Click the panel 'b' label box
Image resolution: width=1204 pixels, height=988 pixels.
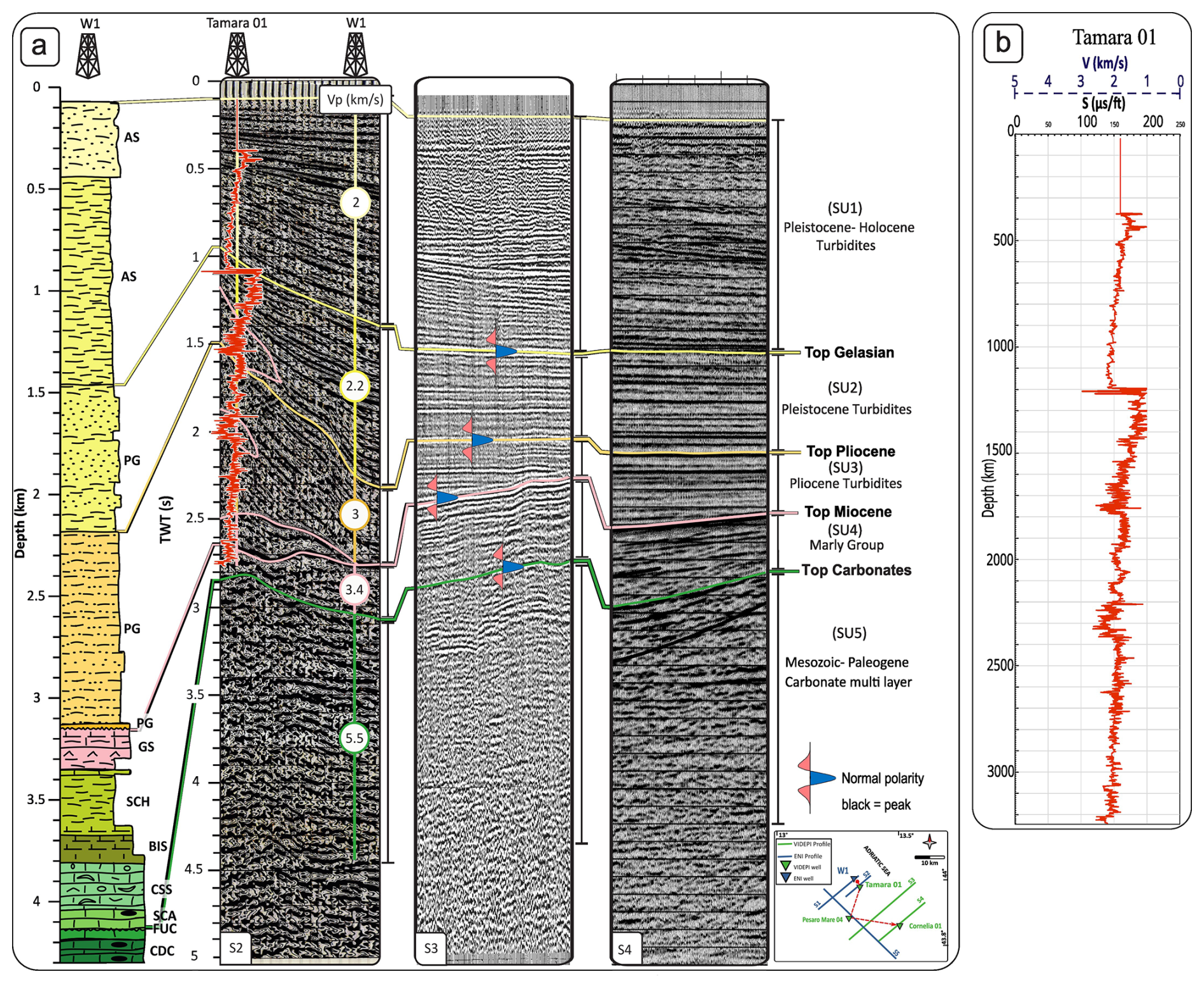[1003, 43]
